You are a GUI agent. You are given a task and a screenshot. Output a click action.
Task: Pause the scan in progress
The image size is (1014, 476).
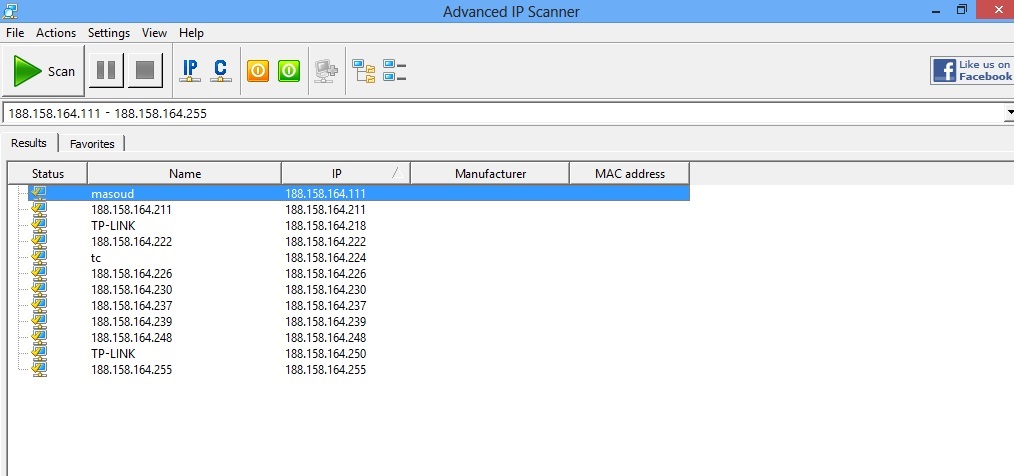pyautogui.click(x=106, y=70)
